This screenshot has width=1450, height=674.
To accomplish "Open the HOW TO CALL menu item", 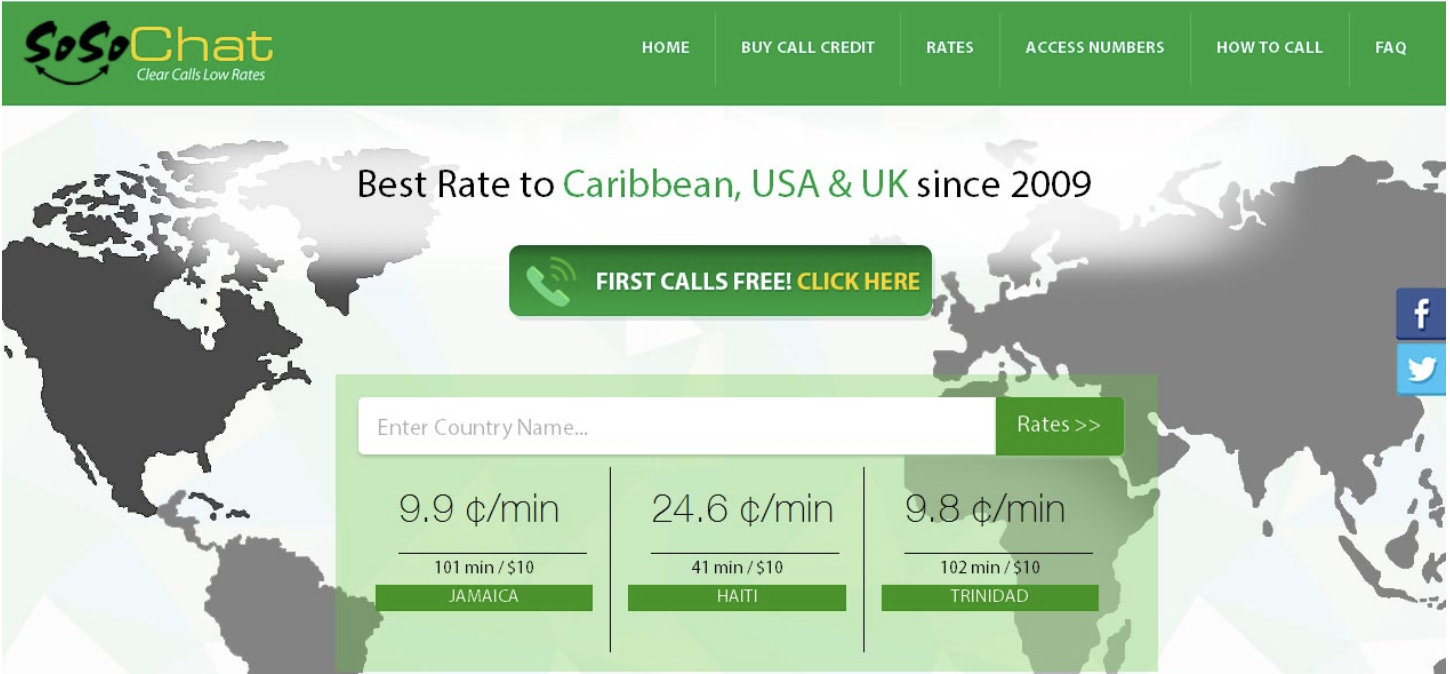I will coord(1269,47).
